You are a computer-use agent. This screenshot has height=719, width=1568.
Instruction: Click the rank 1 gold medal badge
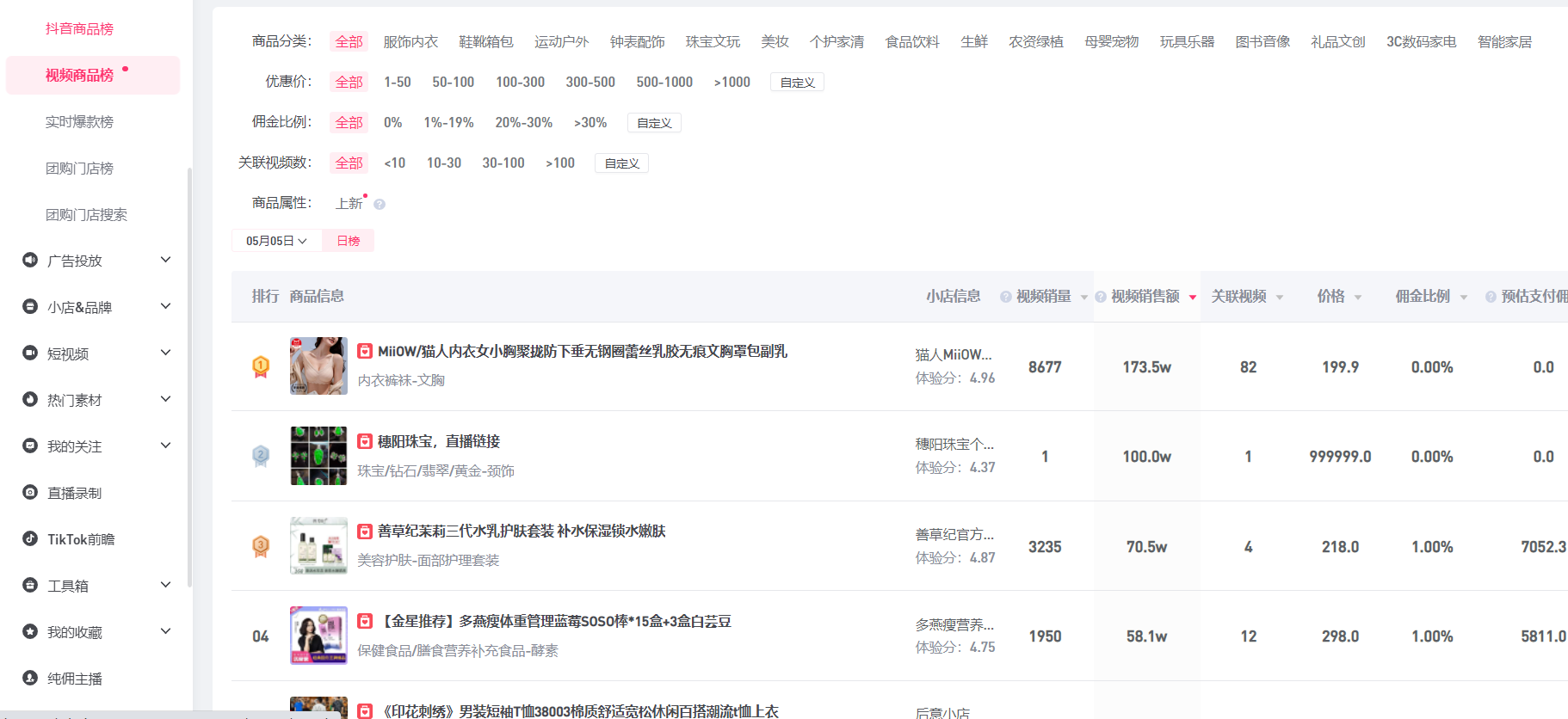pyautogui.click(x=261, y=367)
